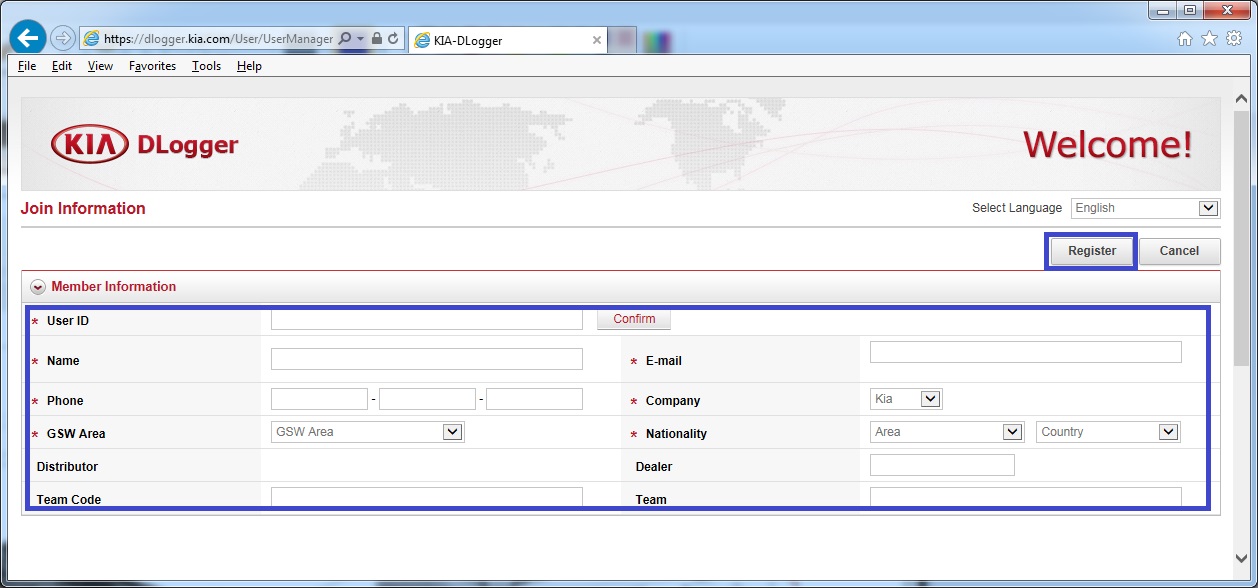Click the middle Phone number box
The image size is (1258, 588).
[427, 399]
